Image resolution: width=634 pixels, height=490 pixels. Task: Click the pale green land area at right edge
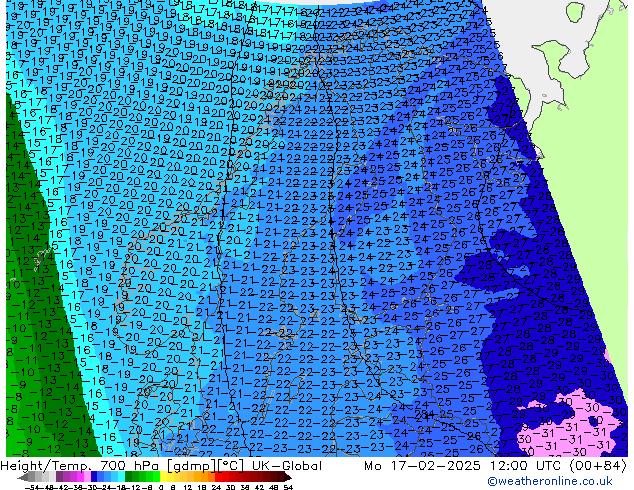pyautogui.click(x=590, y=200)
